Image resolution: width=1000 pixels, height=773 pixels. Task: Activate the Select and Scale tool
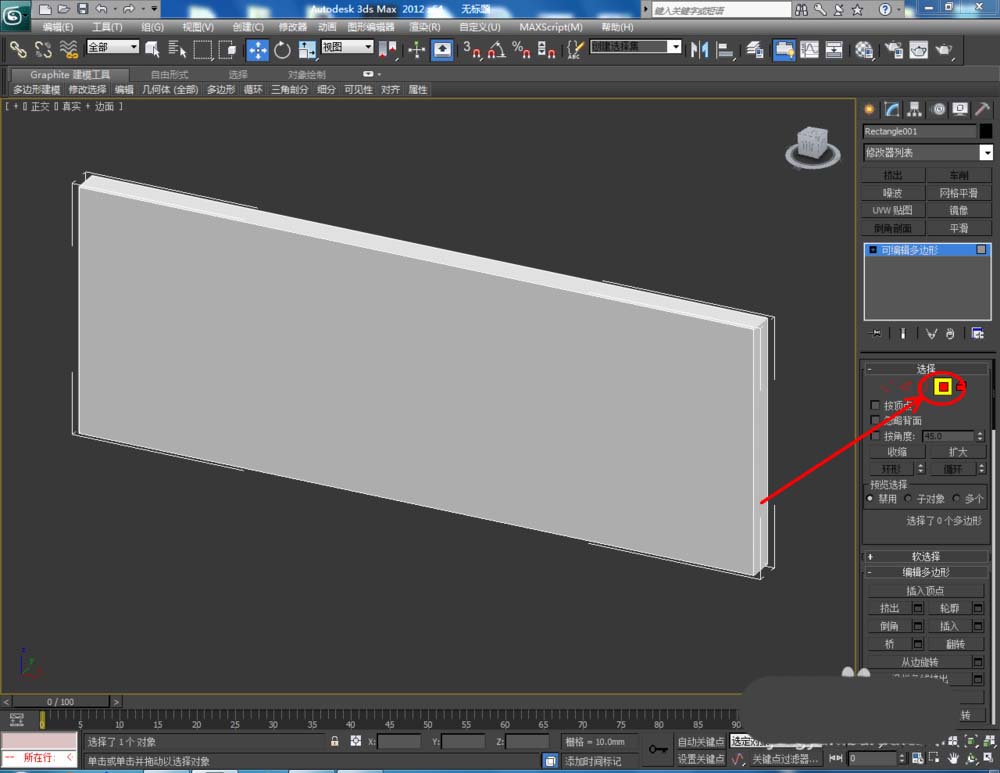(307, 50)
